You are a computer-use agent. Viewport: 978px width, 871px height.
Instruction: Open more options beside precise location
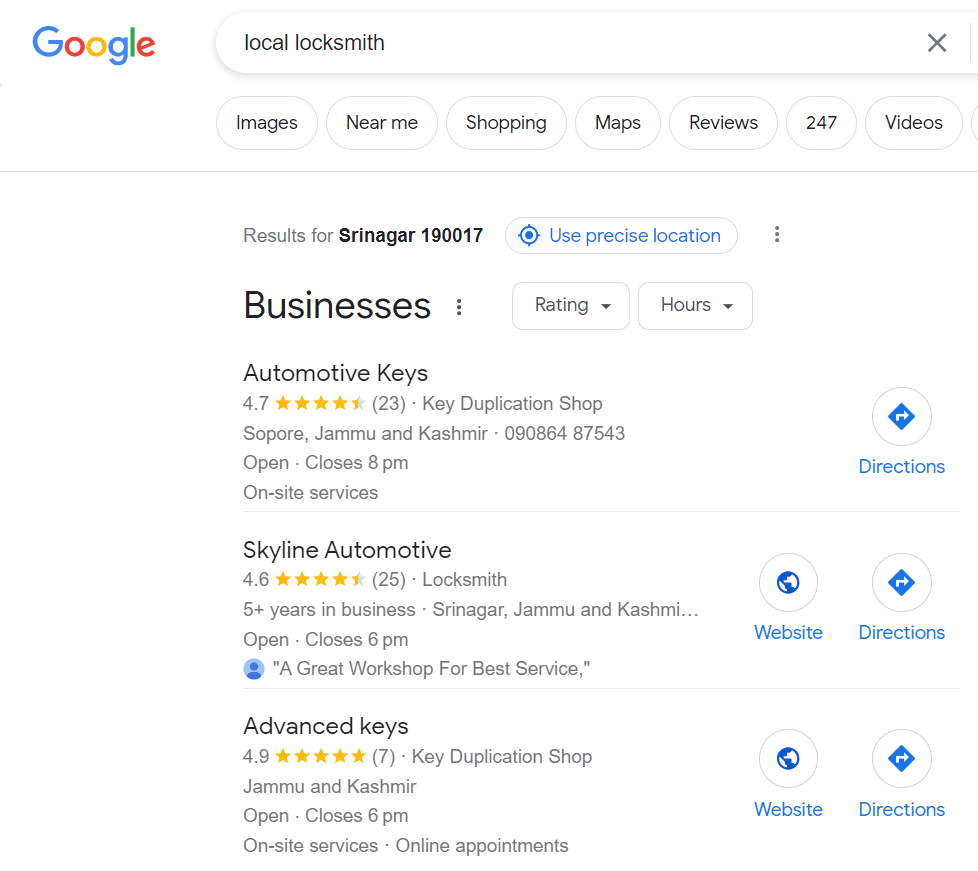click(777, 235)
